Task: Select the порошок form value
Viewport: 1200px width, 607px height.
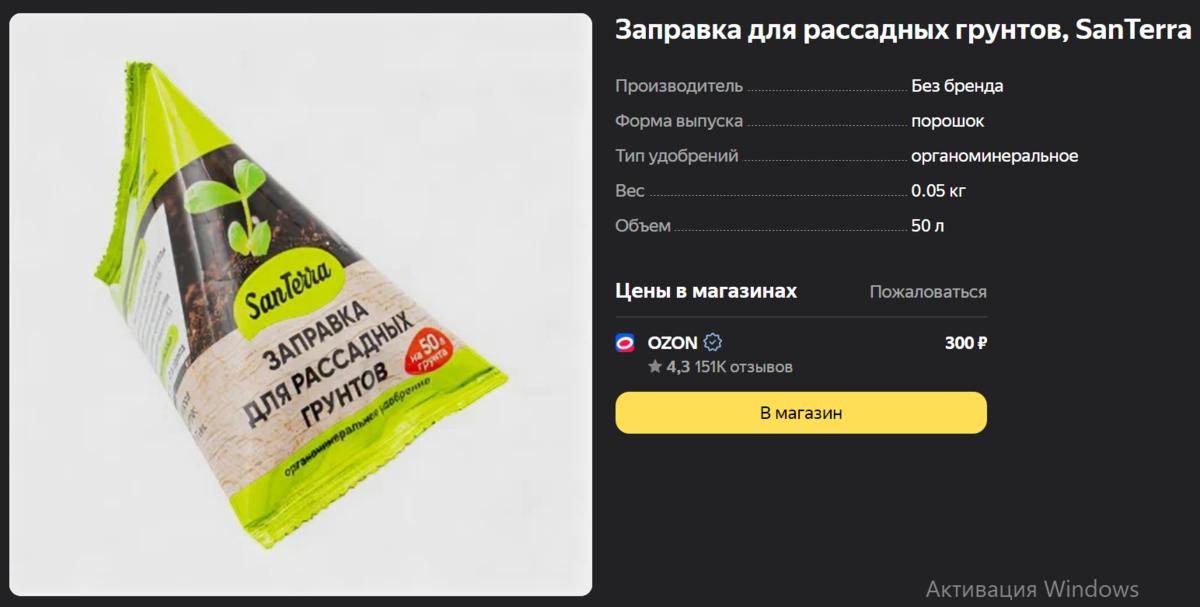Action: pos(948,121)
